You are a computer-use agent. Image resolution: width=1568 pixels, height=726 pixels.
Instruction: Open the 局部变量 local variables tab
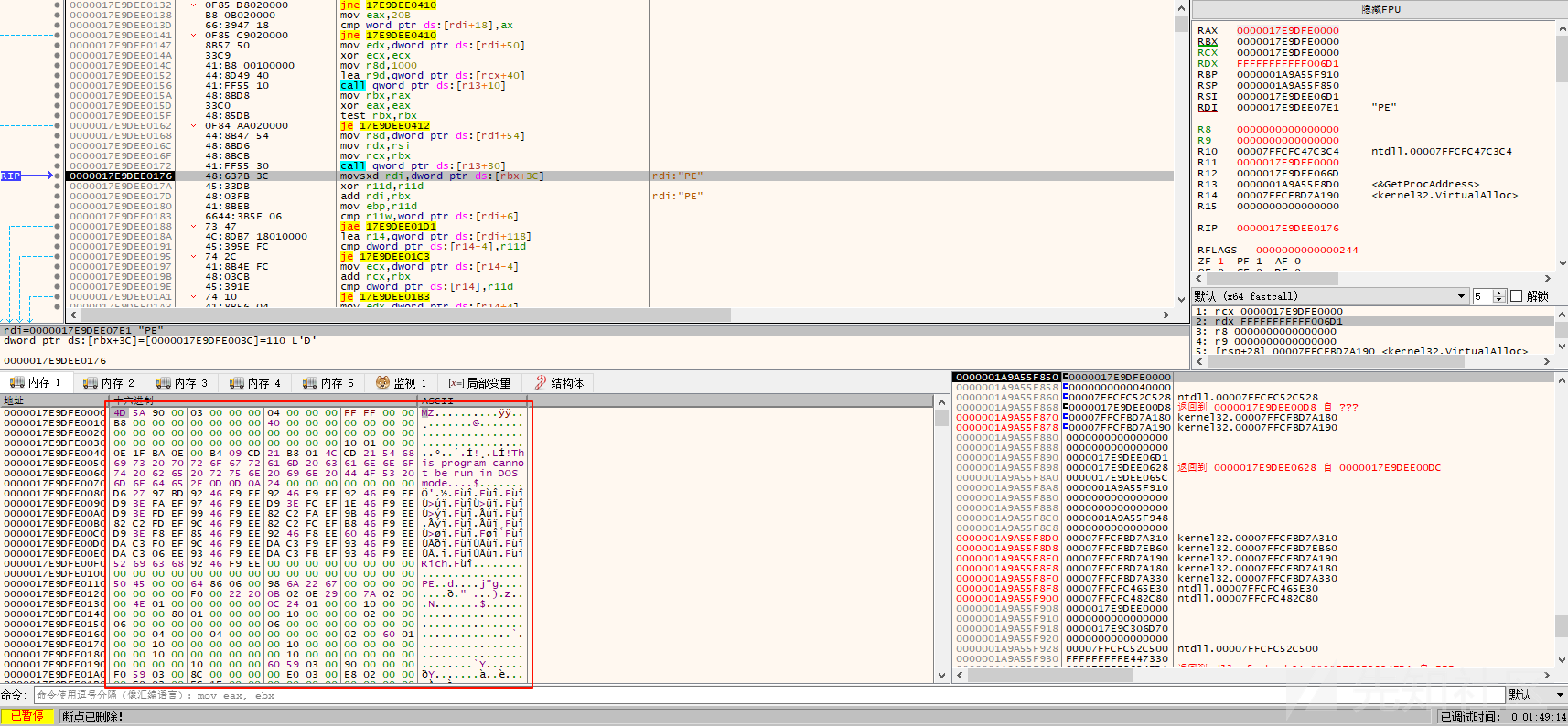[479, 383]
